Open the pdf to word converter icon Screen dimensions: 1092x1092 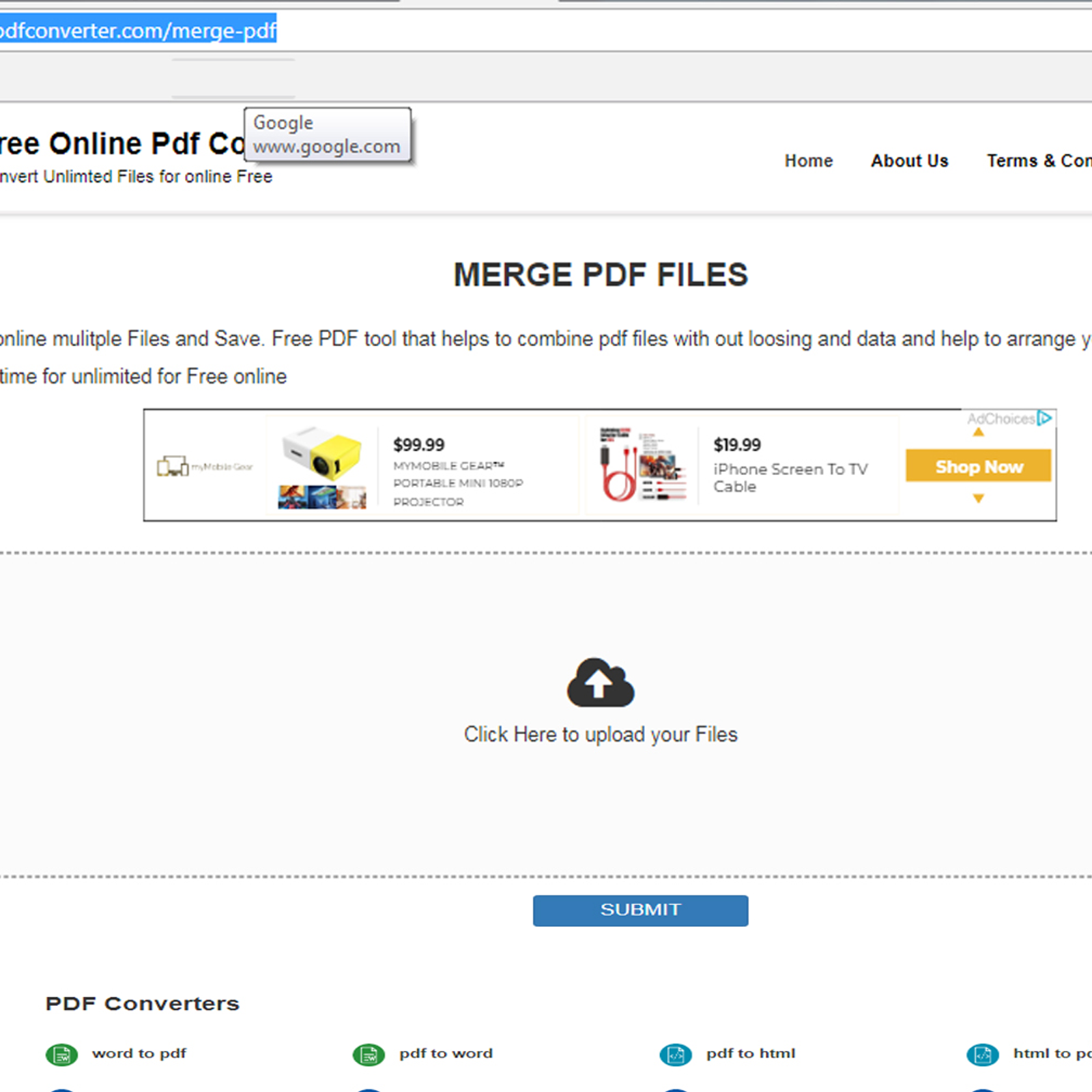click(369, 1054)
